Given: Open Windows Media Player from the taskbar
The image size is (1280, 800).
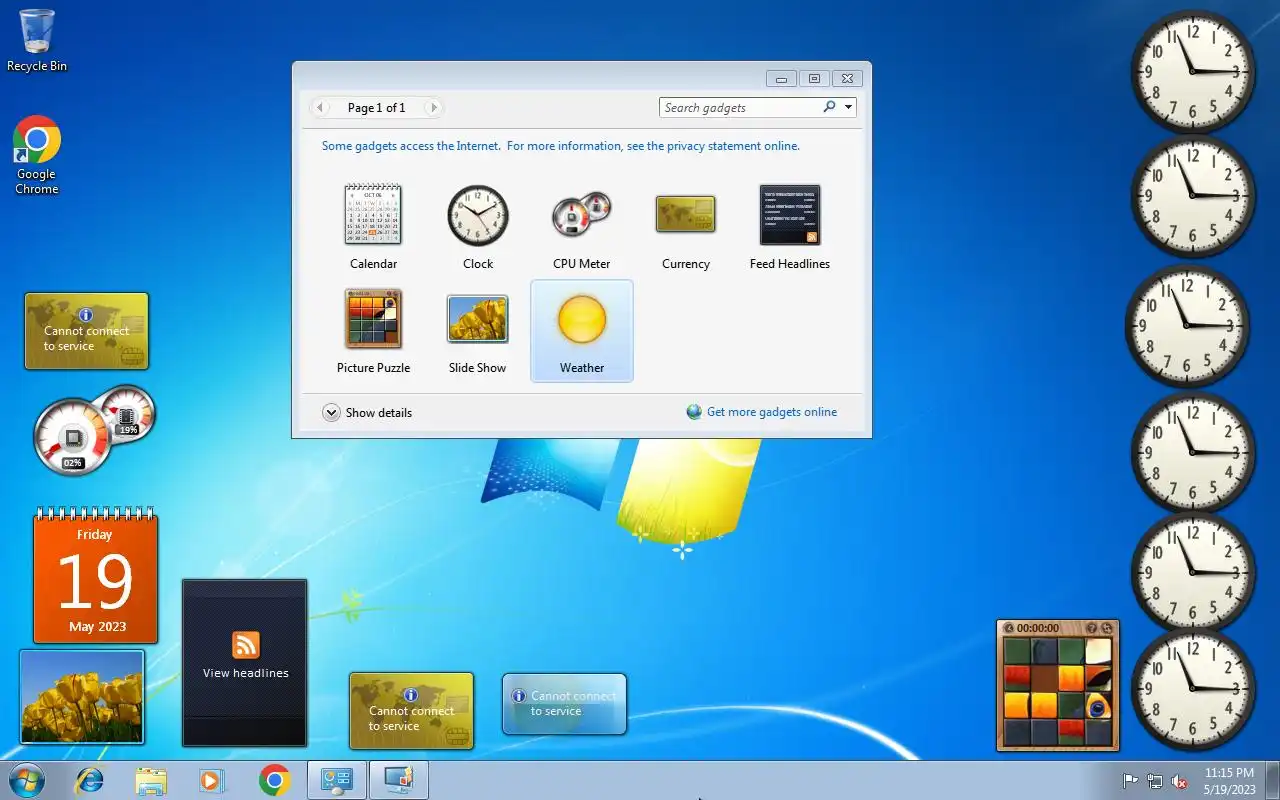Looking at the screenshot, I should point(212,780).
